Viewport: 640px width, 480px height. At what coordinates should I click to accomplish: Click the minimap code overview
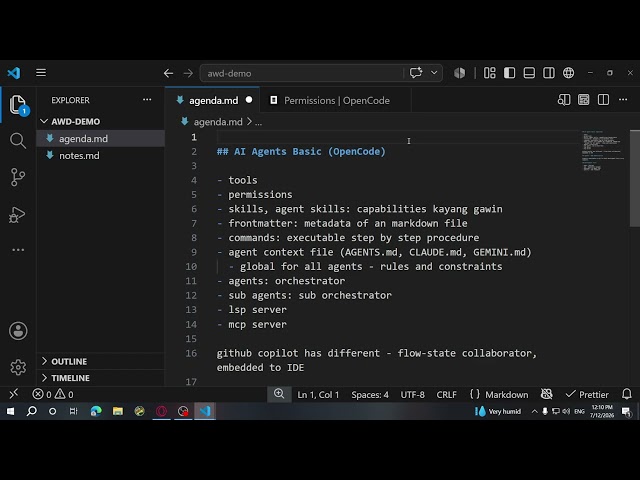tap(602, 151)
